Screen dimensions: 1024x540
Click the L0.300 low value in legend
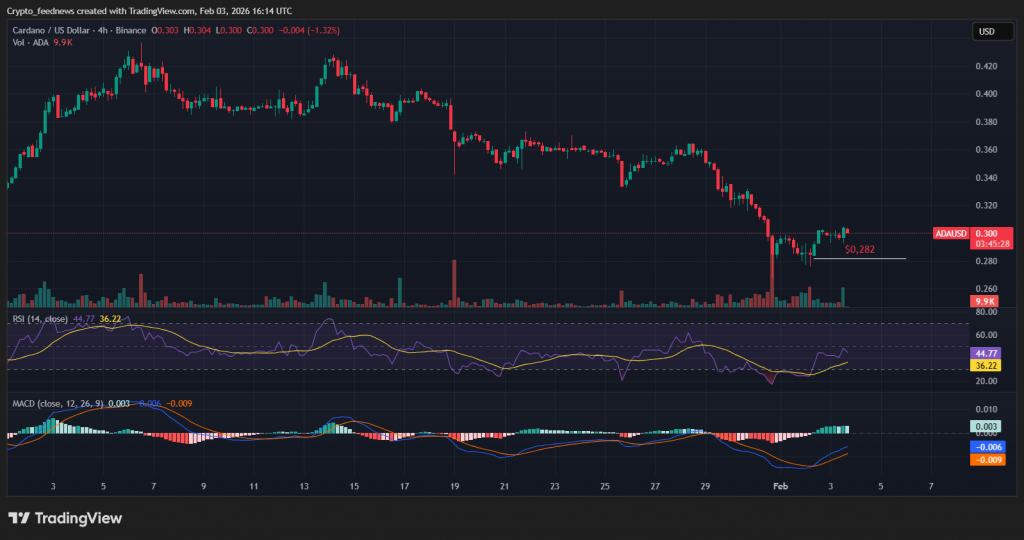coord(229,31)
